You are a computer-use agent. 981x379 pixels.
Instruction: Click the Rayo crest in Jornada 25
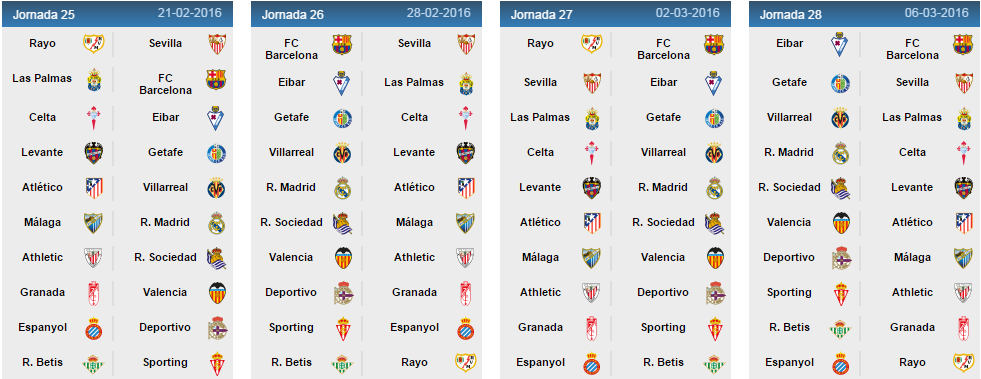pyautogui.click(x=94, y=44)
